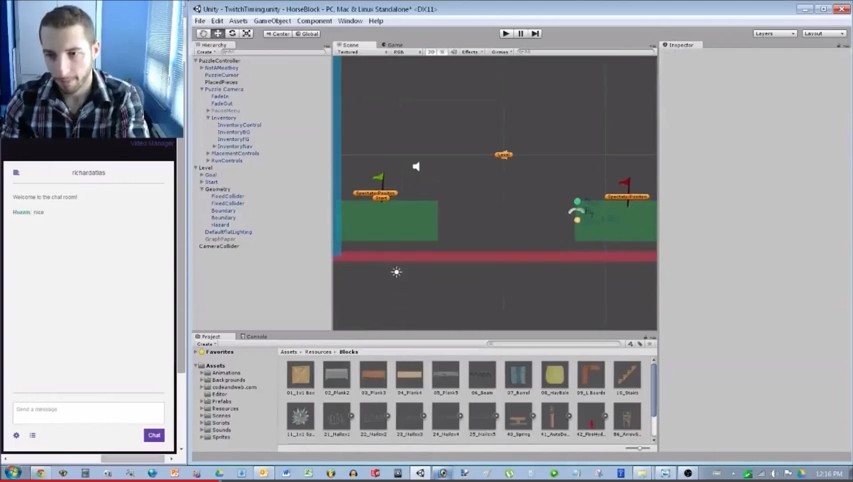Open the Layers dropdown
The image size is (853, 482).
[x=775, y=34]
